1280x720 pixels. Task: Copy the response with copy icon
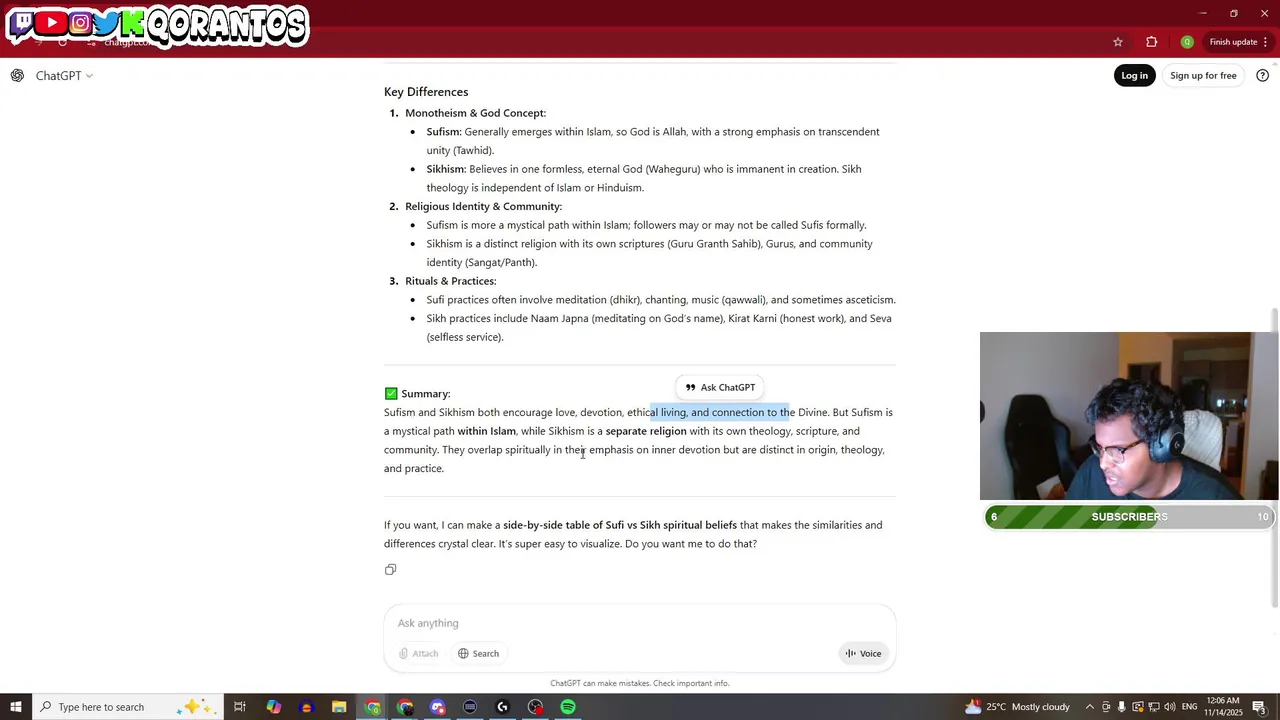point(391,570)
